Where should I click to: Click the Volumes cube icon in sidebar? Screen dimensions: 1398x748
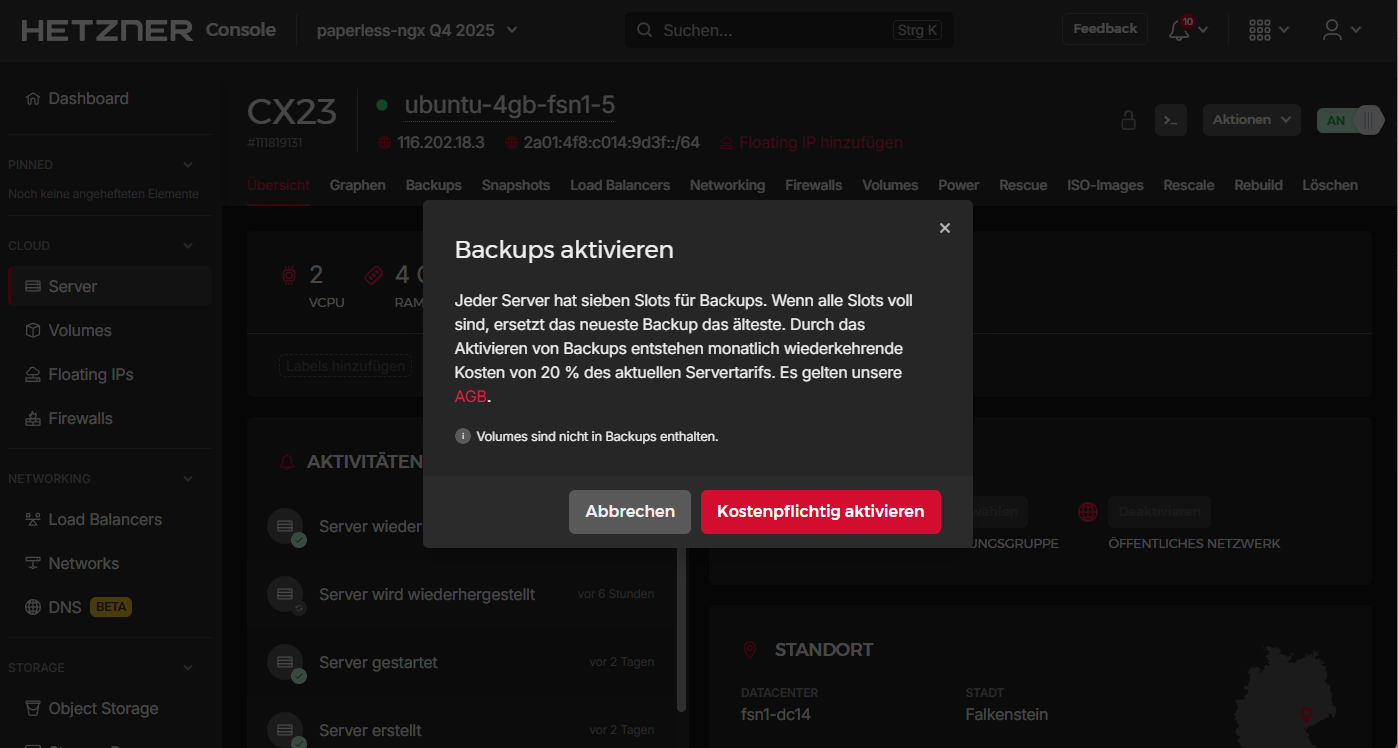pos(33,330)
